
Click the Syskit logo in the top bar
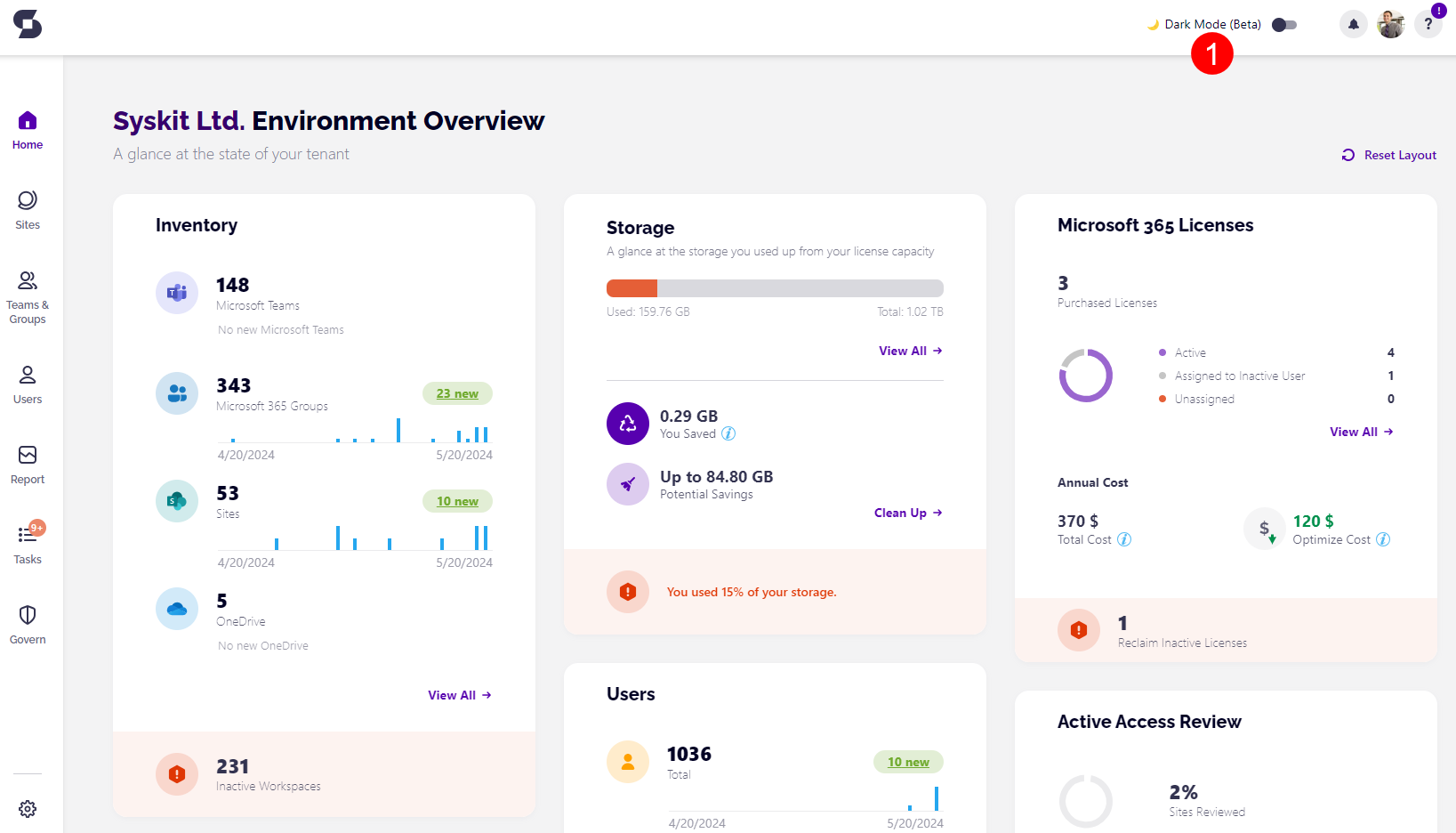coord(28,26)
